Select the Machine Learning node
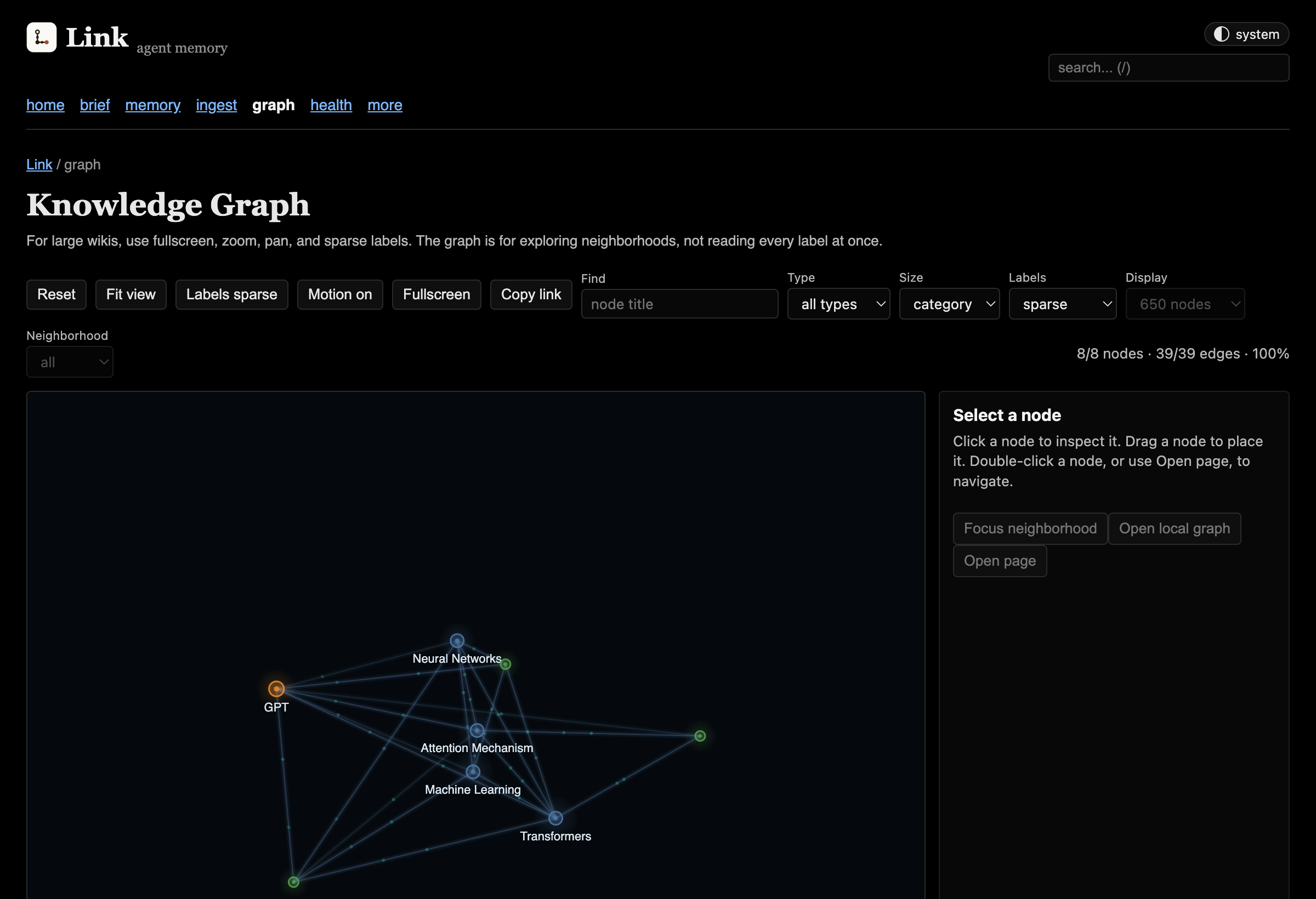The height and width of the screenshot is (899, 1316). 473,772
